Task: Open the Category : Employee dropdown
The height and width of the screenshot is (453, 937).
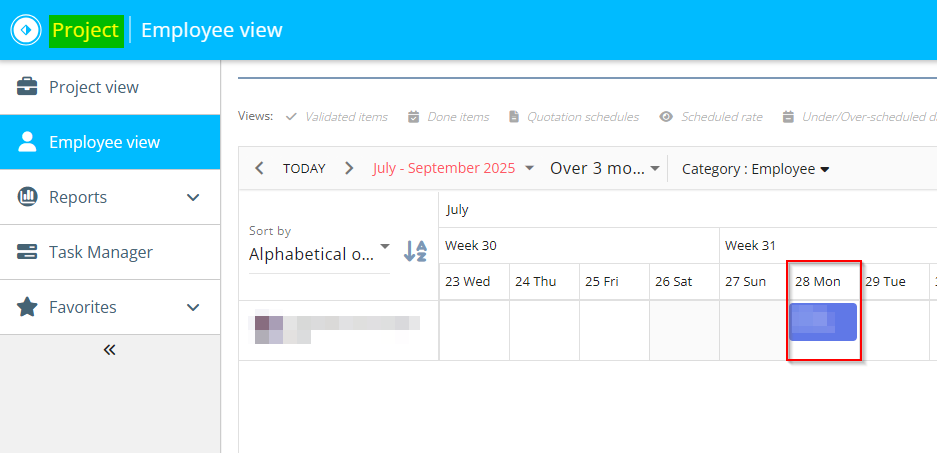Action: [755, 169]
